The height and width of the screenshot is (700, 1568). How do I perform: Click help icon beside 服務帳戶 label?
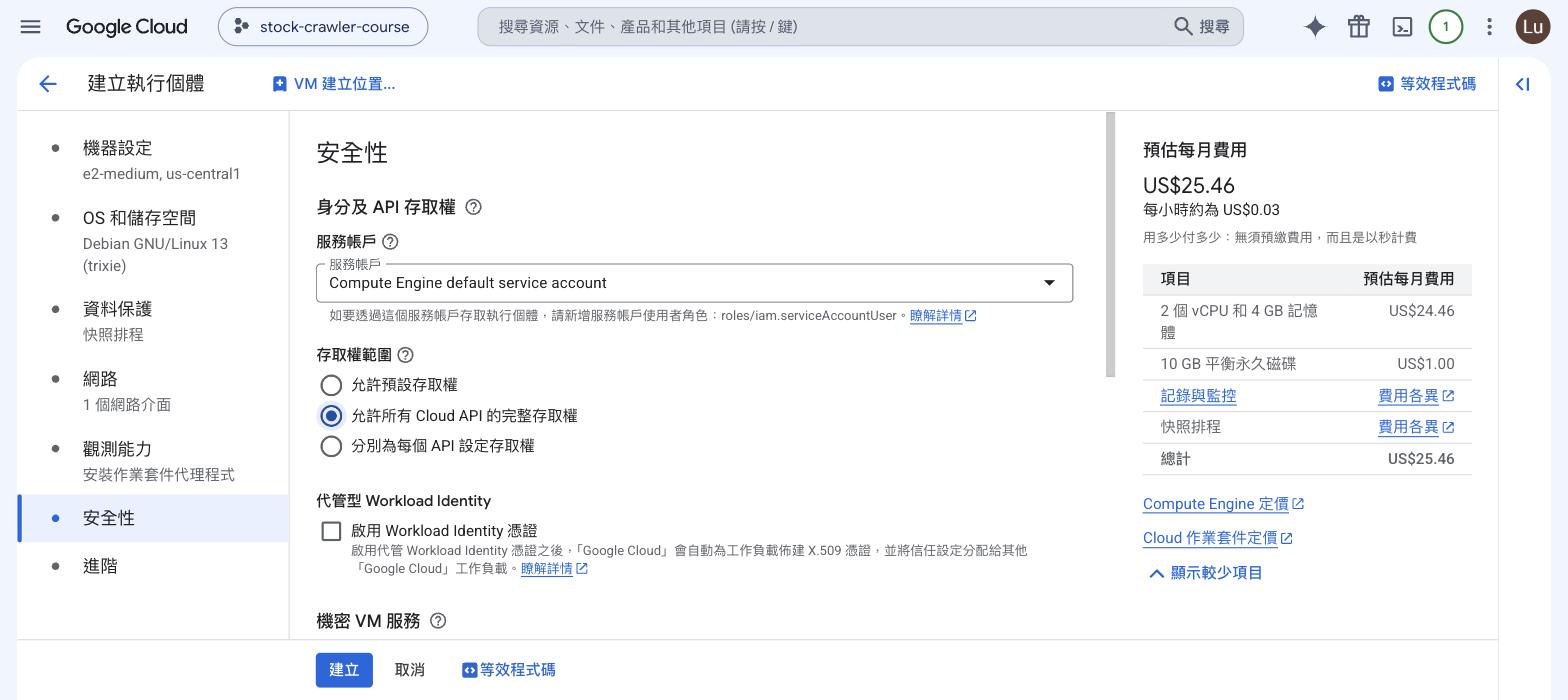[391, 242]
